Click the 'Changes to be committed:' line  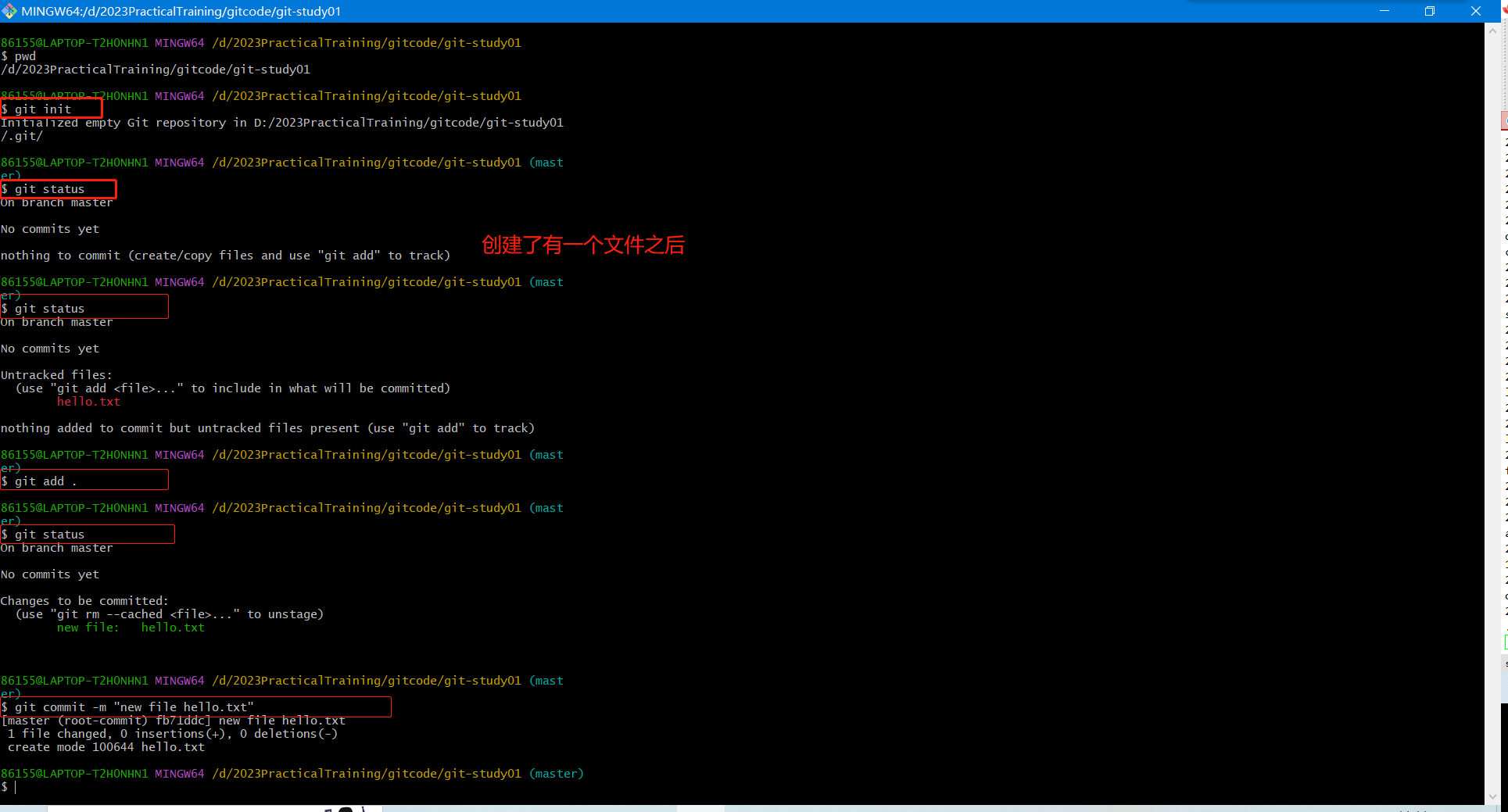[x=84, y=601]
